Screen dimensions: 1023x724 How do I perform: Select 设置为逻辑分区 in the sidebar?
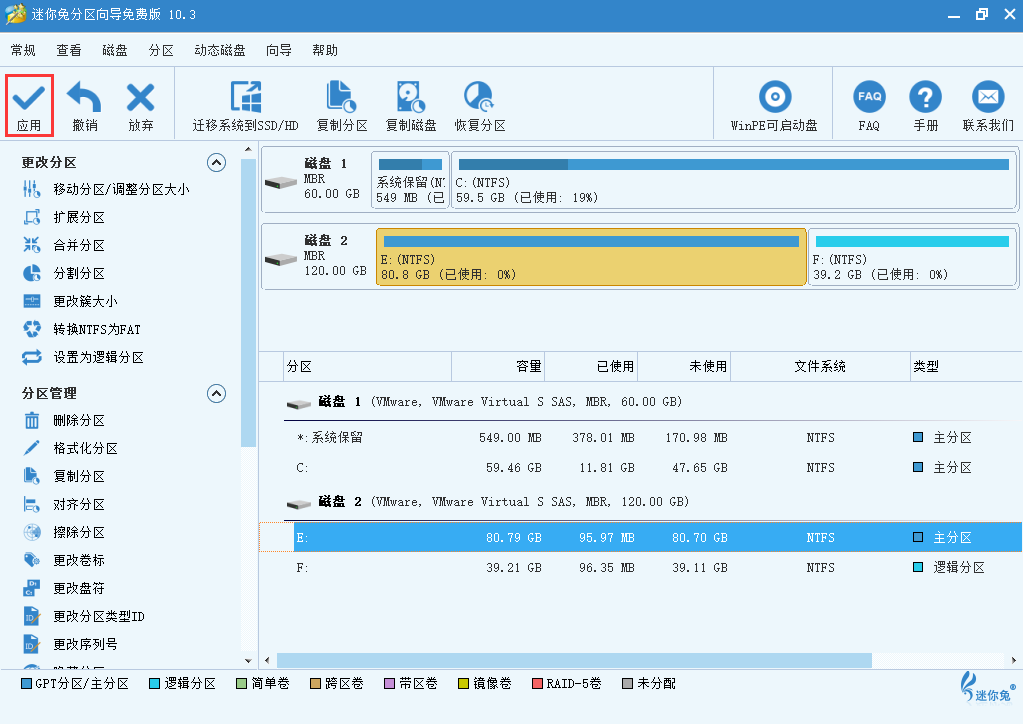click(x=84, y=357)
